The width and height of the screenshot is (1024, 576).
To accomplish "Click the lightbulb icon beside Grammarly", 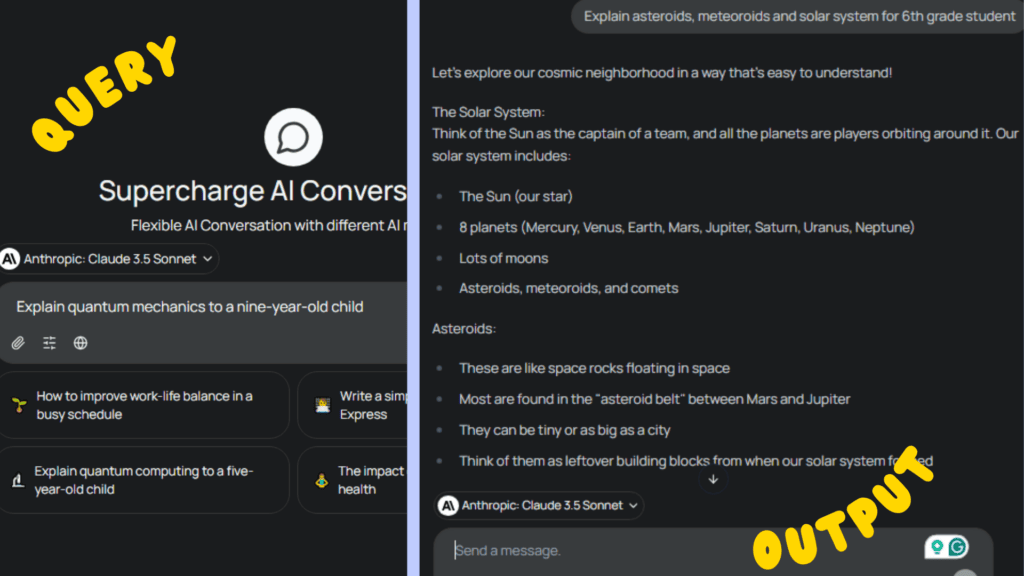I will [936, 547].
